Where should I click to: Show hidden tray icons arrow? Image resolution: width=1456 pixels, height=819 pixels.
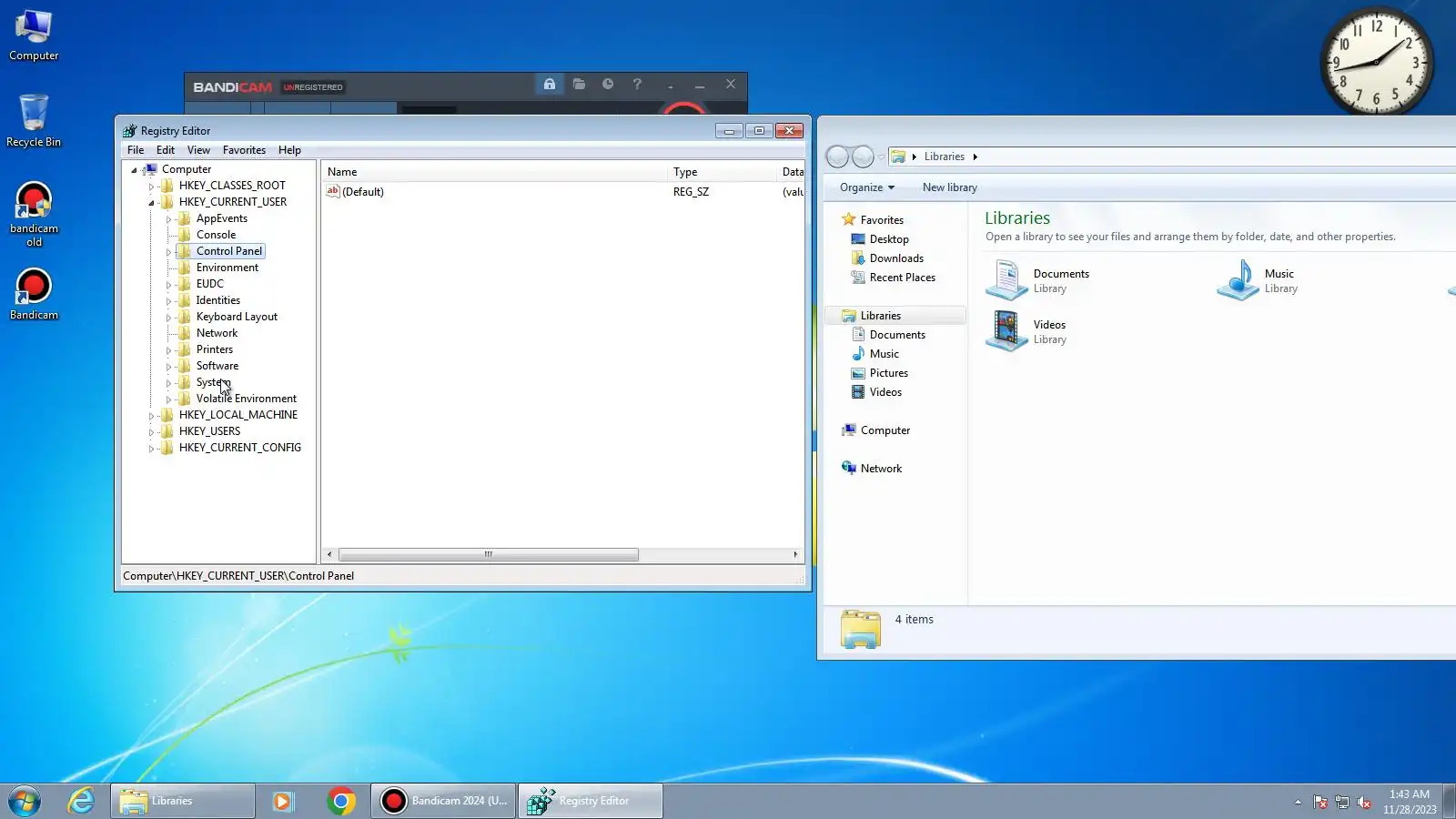[1298, 802]
